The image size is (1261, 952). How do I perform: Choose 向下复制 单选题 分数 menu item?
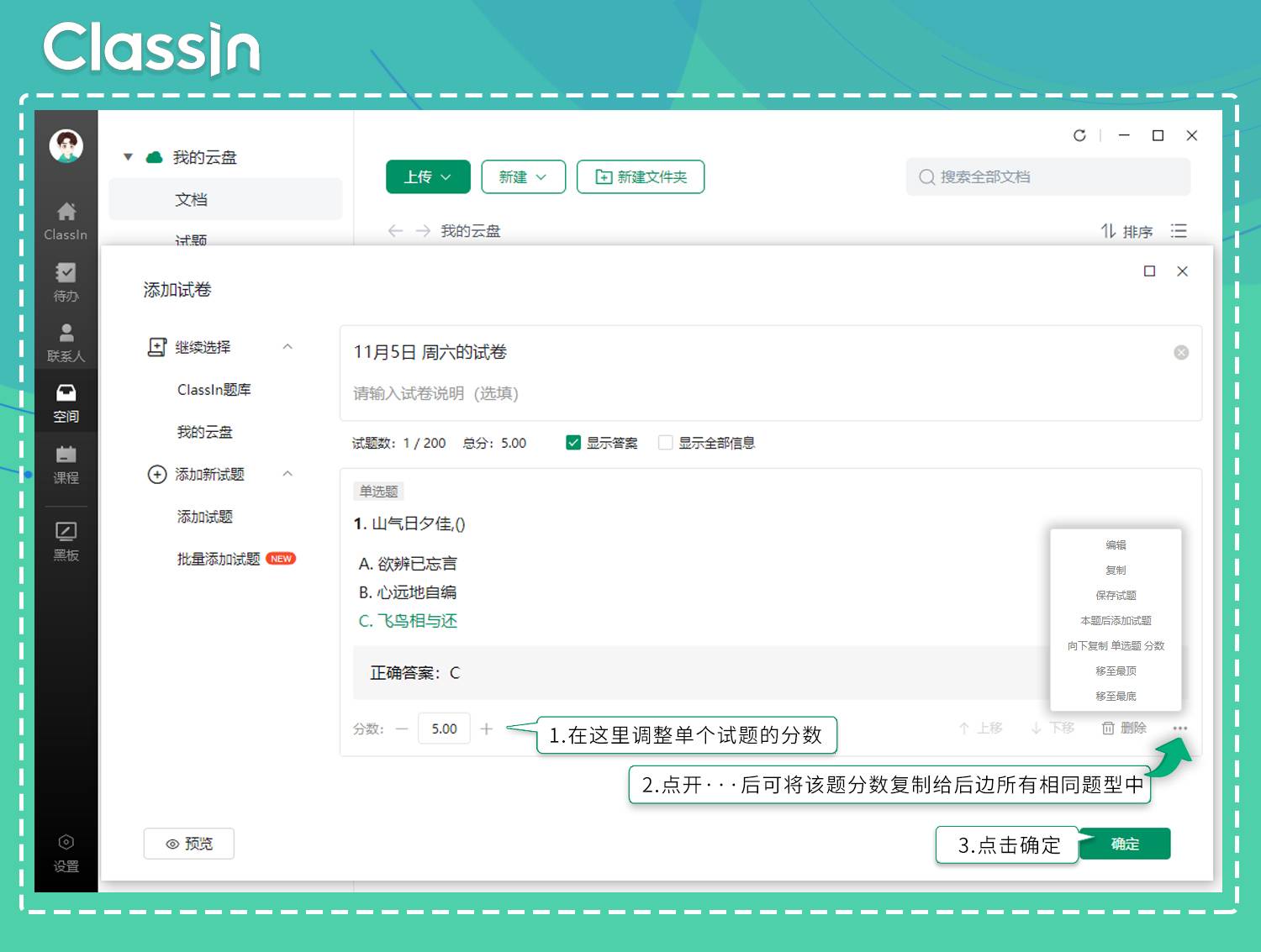pos(1116,646)
